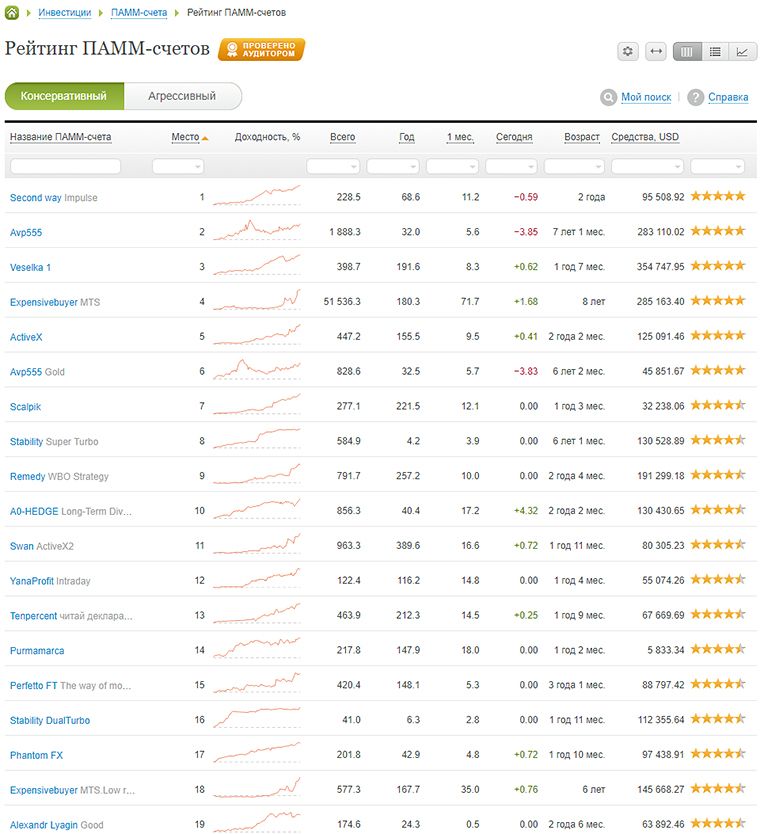Sort by Место column header
Screen dimensions: 760x834
point(185,137)
